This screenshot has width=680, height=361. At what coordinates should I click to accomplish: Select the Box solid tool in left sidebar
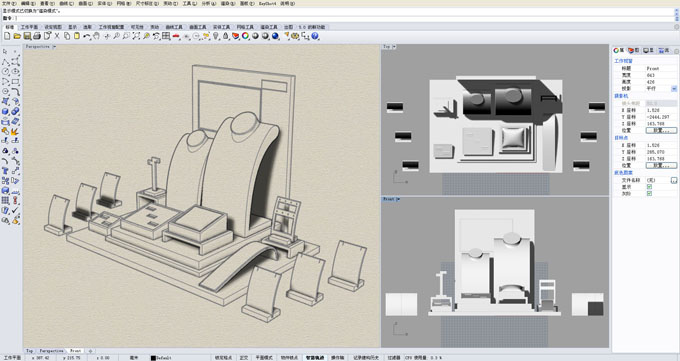(x=5, y=112)
